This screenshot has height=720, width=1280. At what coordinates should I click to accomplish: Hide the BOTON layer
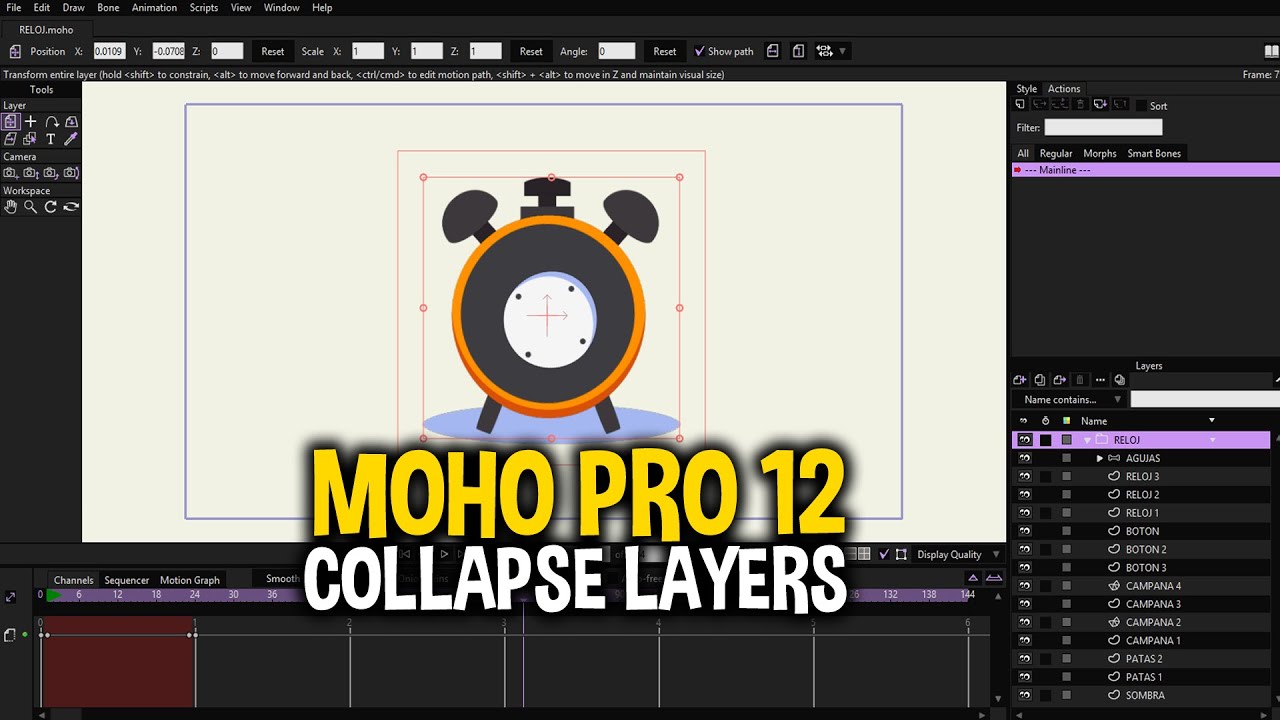click(x=1025, y=531)
